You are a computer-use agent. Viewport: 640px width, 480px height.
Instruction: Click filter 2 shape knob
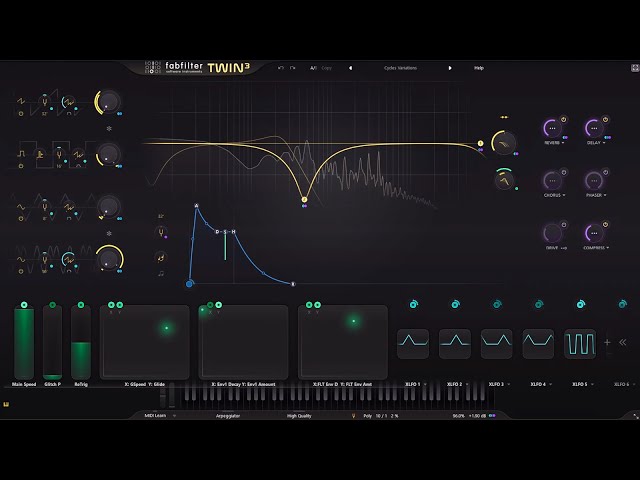505,180
